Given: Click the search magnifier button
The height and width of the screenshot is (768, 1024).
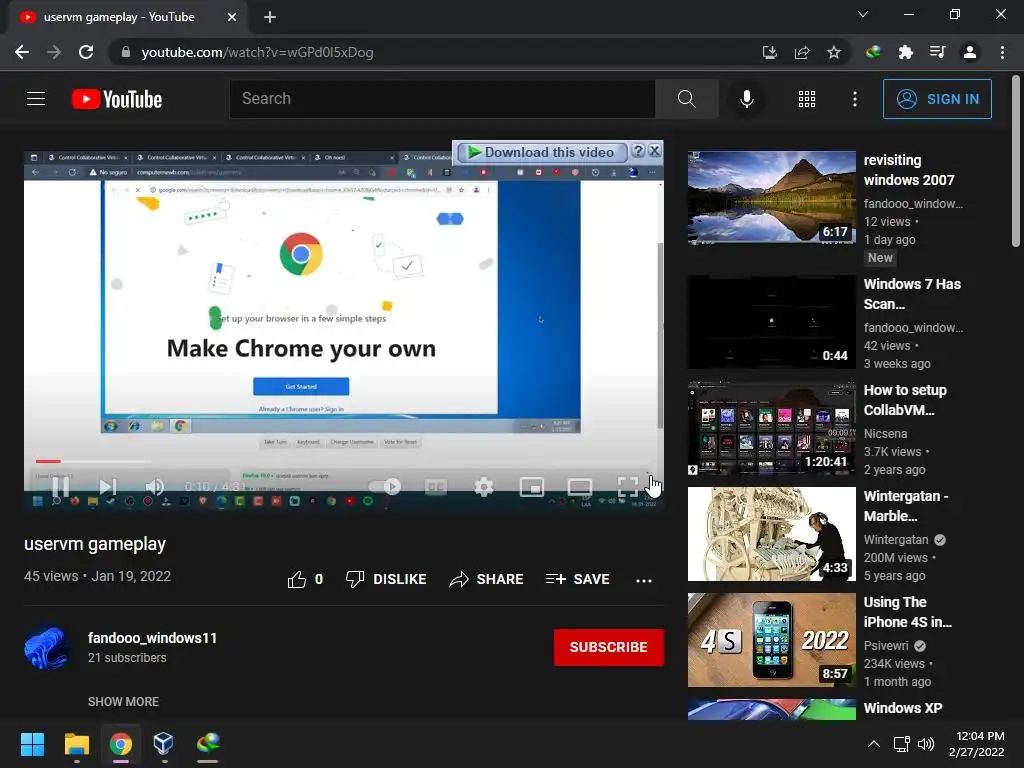Looking at the screenshot, I should pyautogui.click(x=686, y=99).
